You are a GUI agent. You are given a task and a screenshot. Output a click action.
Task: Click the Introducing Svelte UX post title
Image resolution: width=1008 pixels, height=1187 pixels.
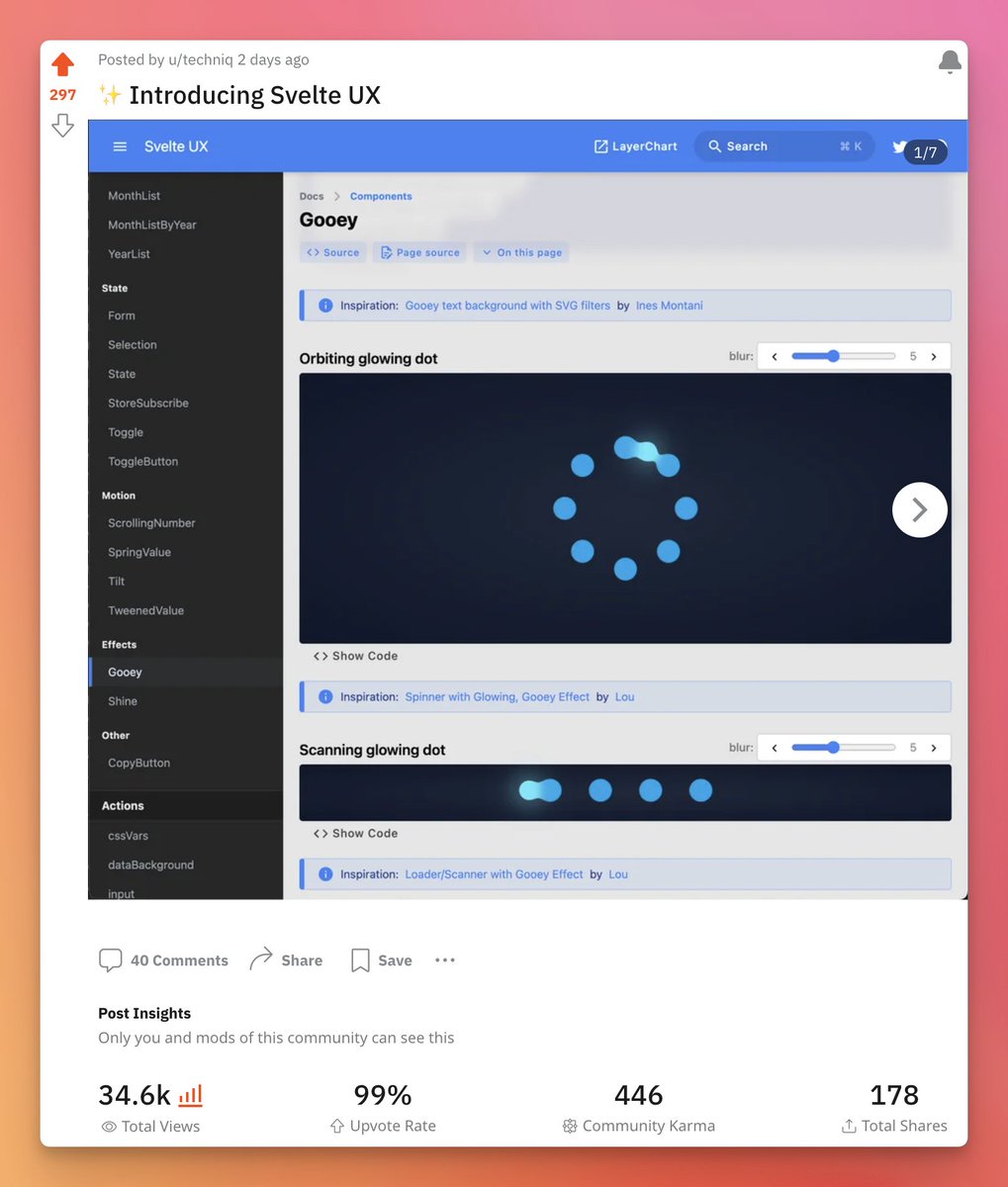[254, 95]
